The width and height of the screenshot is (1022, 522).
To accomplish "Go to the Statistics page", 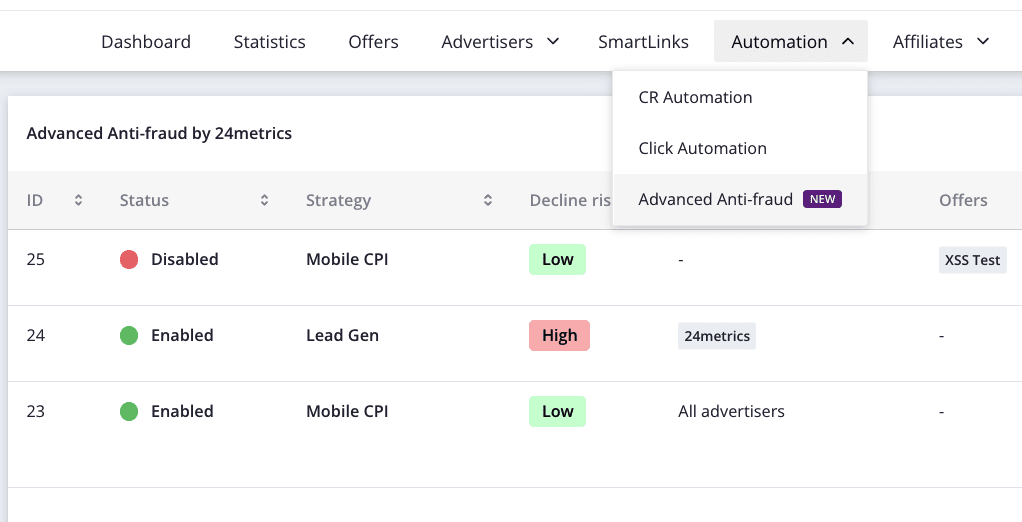I will coord(269,42).
